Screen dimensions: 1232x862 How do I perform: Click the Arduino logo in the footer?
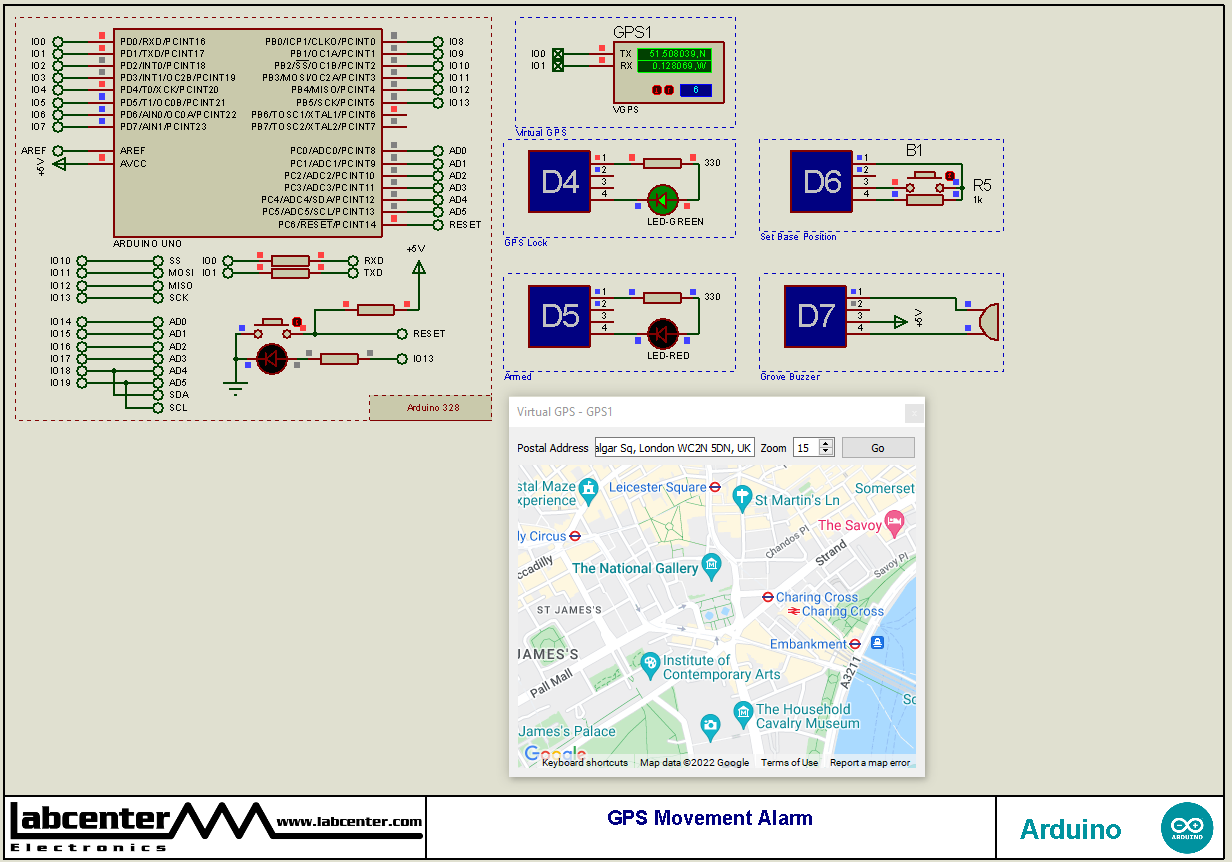[1187, 827]
